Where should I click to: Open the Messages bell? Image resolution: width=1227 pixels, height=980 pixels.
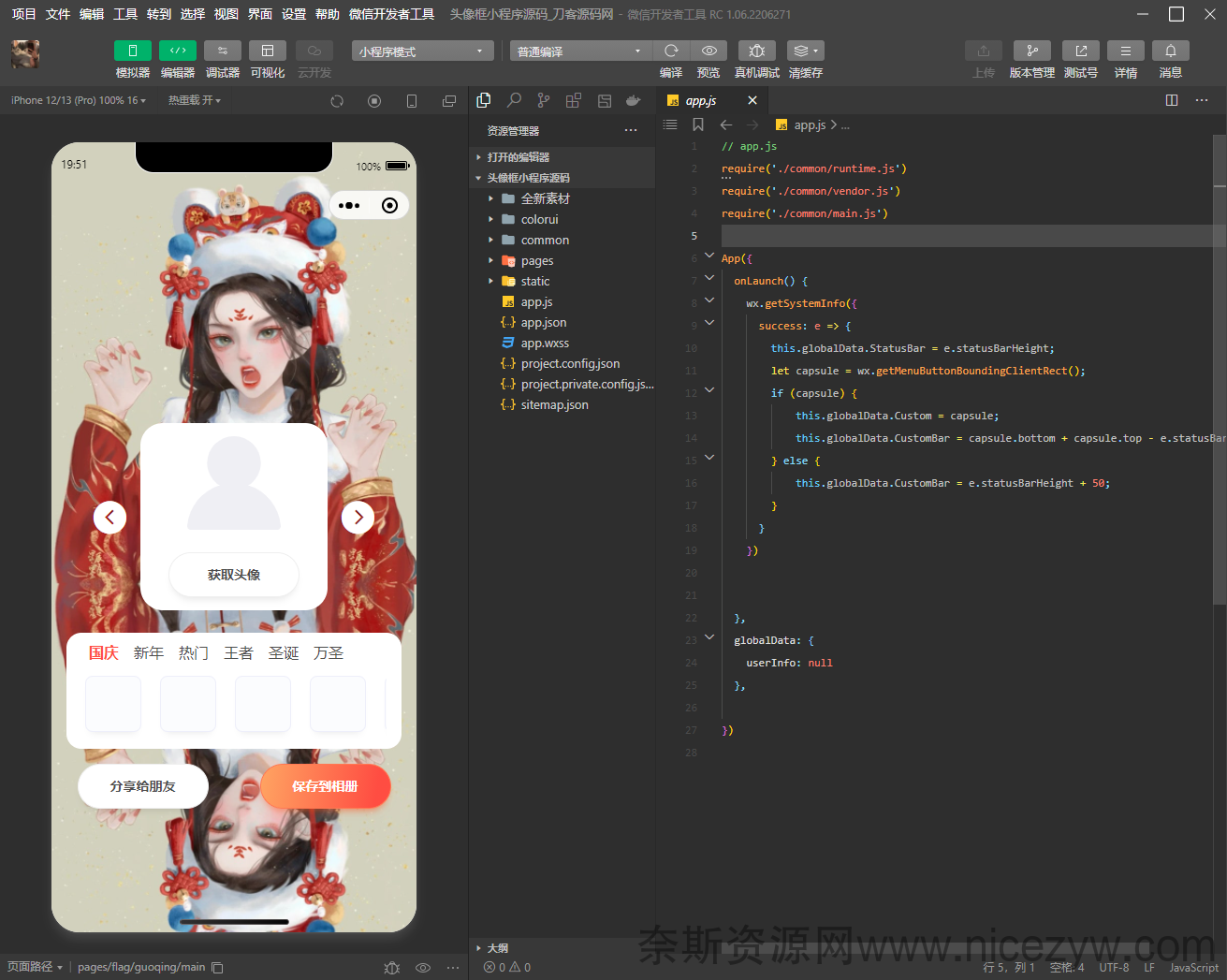[1171, 51]
